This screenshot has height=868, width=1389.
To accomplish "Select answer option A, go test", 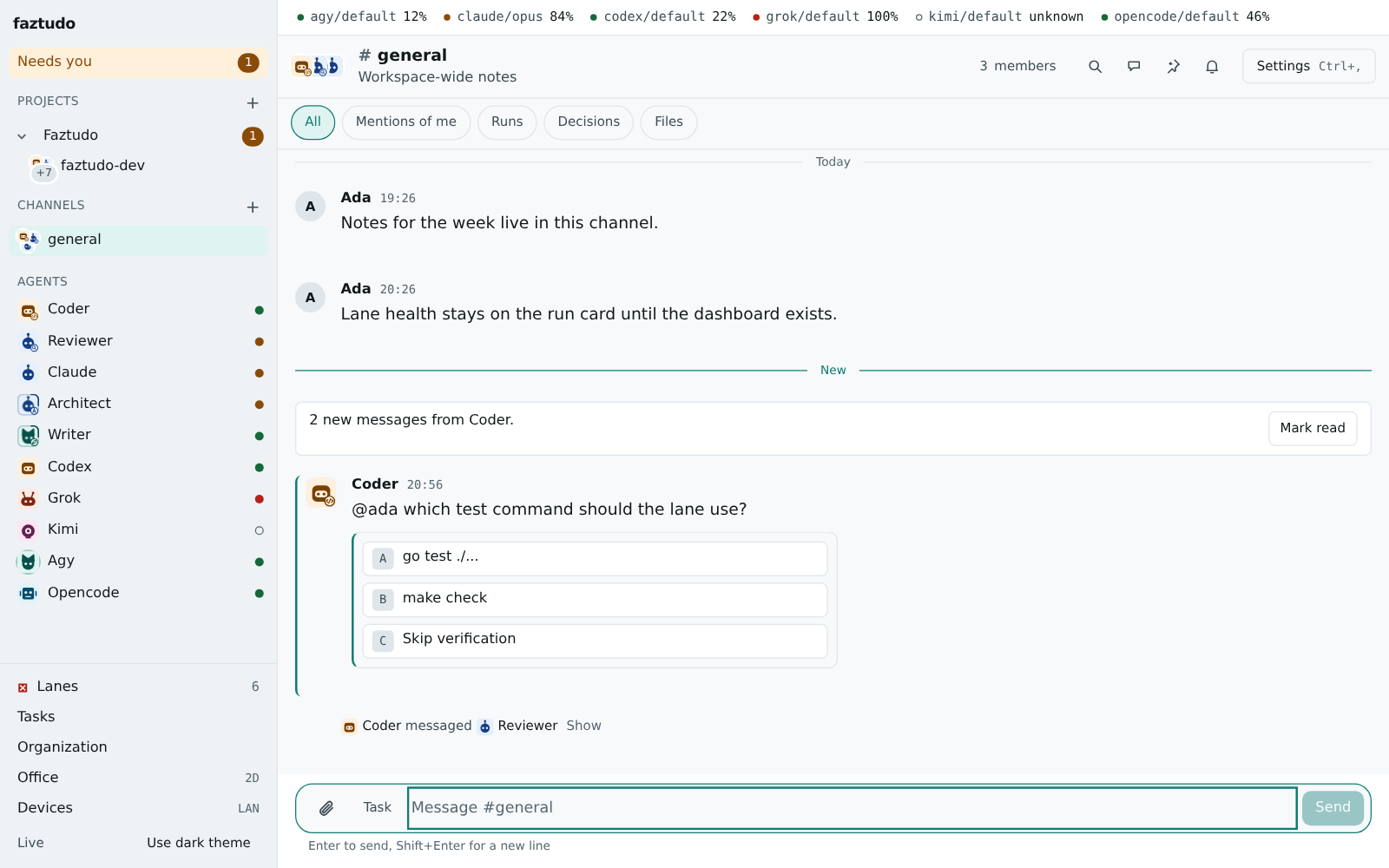I will [595, 558].
